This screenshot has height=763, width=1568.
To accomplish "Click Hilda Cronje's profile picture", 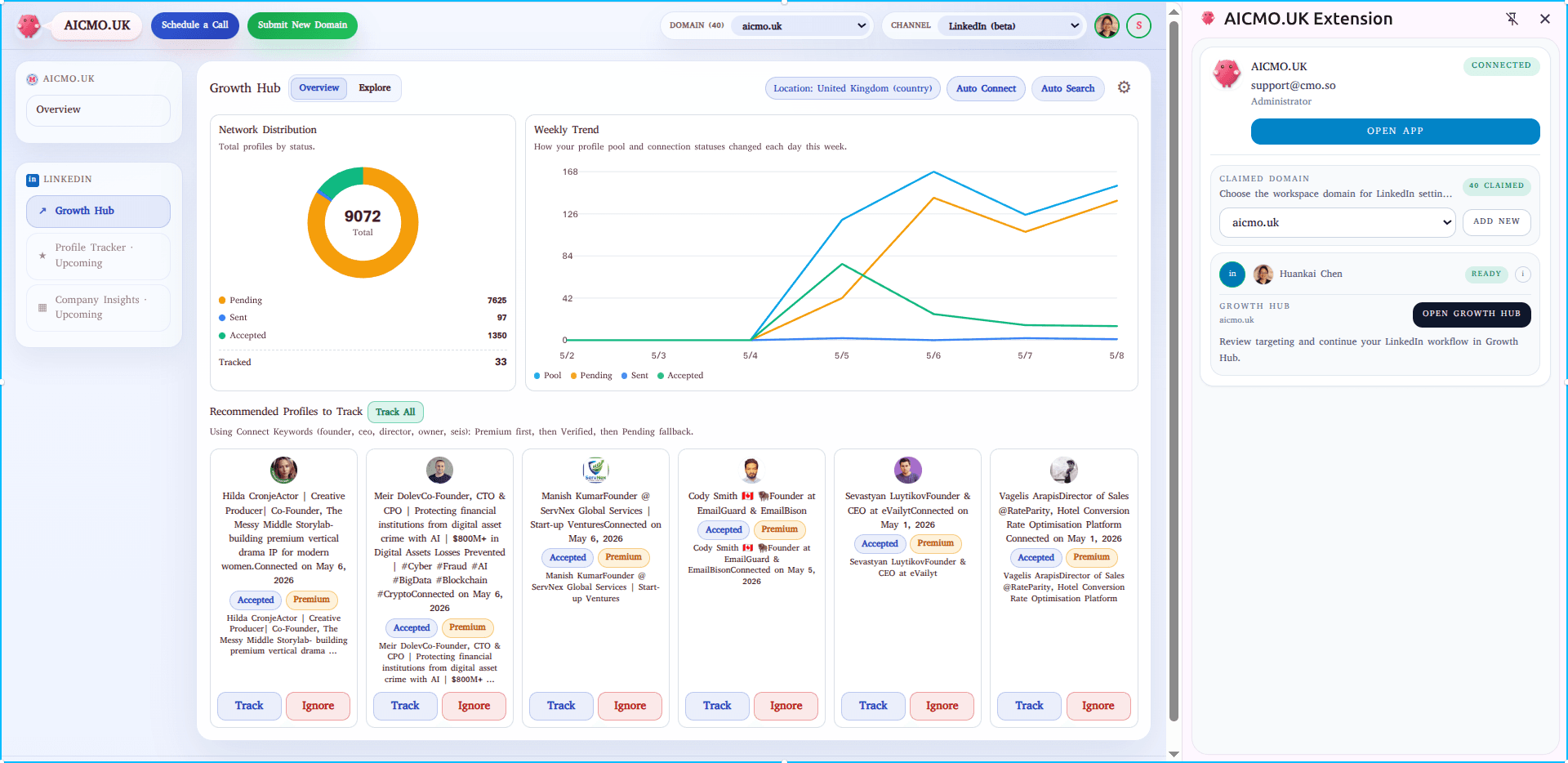I will 283,470.
